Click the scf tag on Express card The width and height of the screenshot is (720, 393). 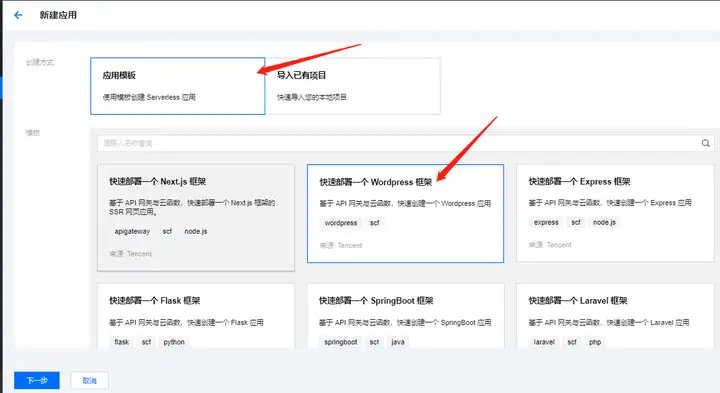click(x=576, y=222)
